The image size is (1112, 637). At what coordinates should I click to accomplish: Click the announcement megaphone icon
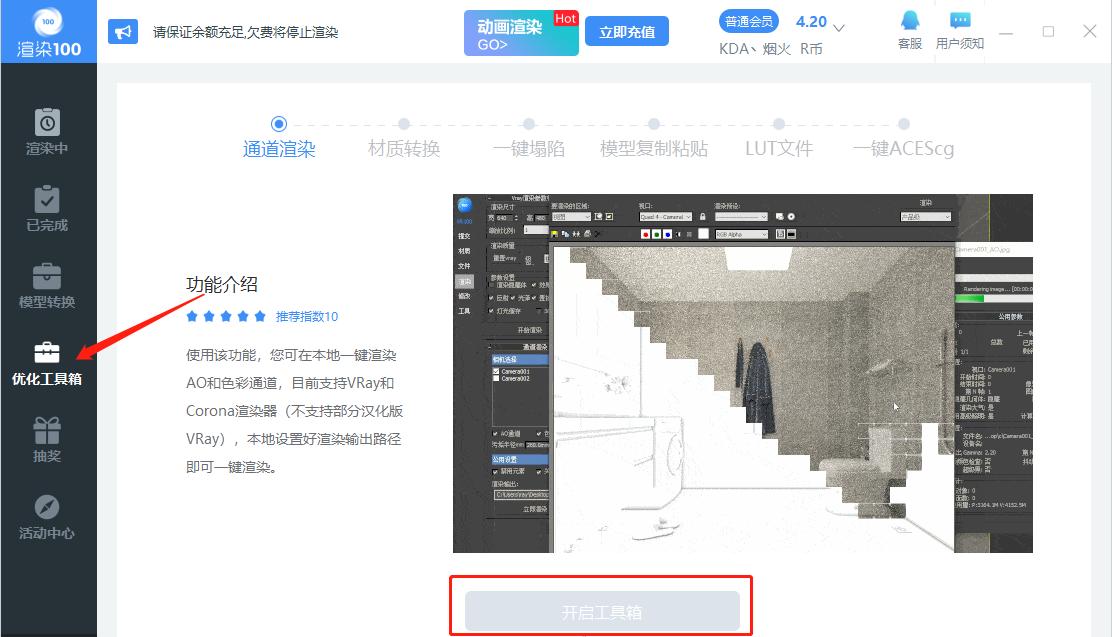(x=123, y=31)
